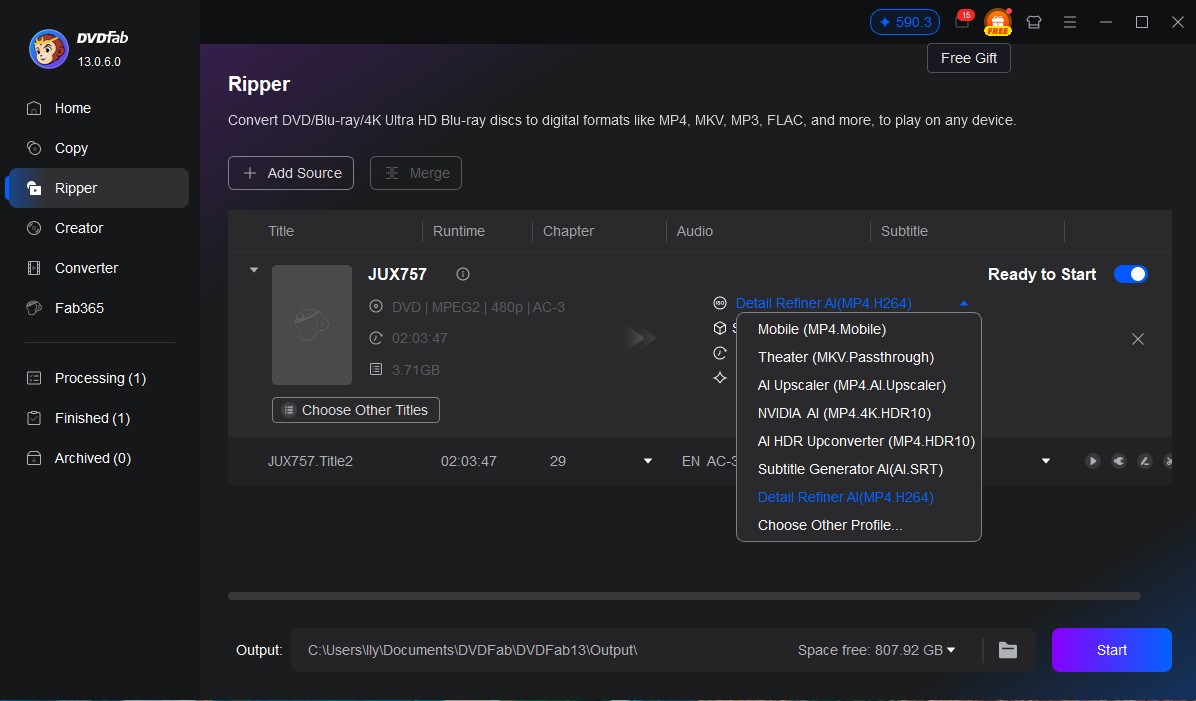
Task: Click the Chapter column header
Action: [568, 231]
